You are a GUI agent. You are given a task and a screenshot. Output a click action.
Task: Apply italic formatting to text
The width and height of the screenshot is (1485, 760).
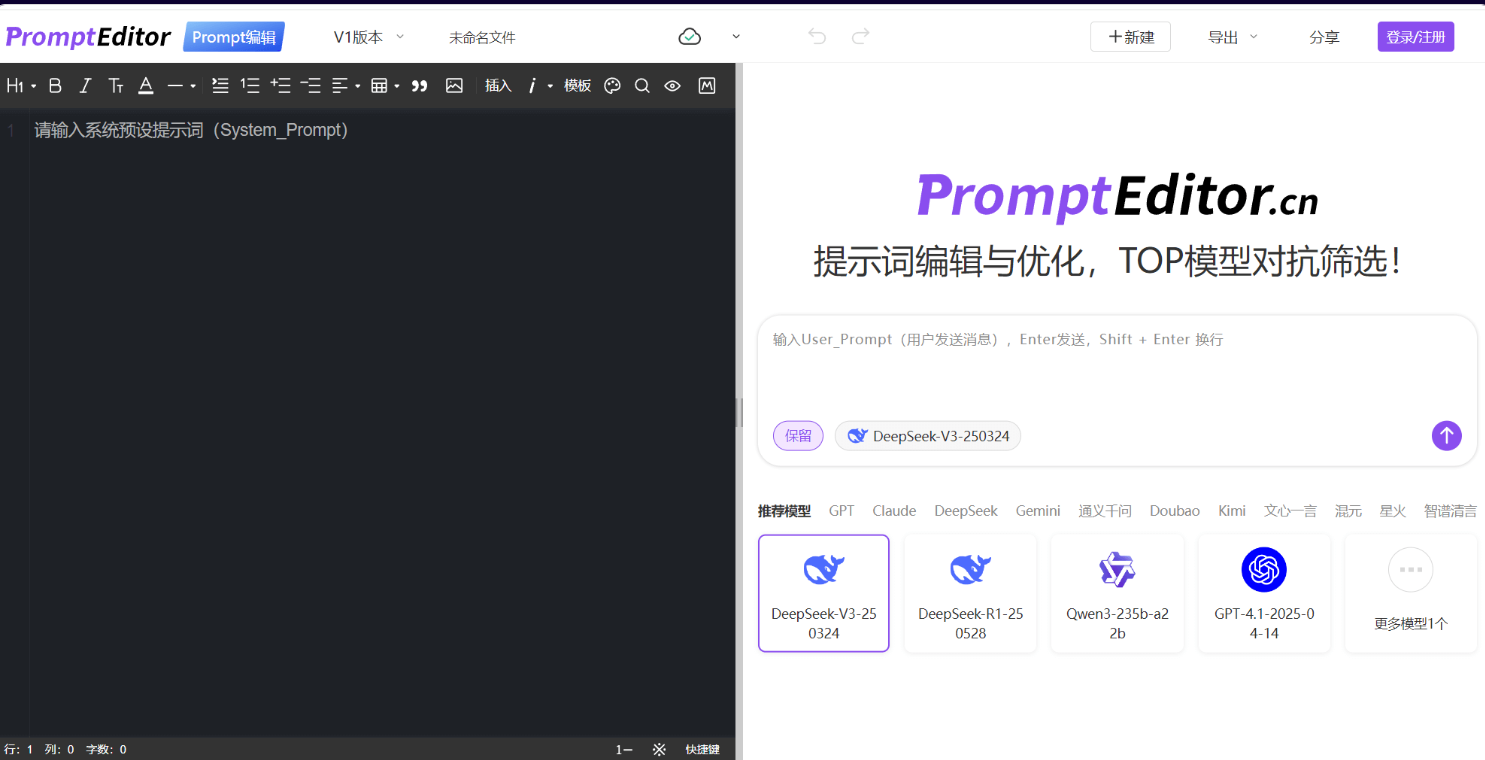[x=85, y=86]
